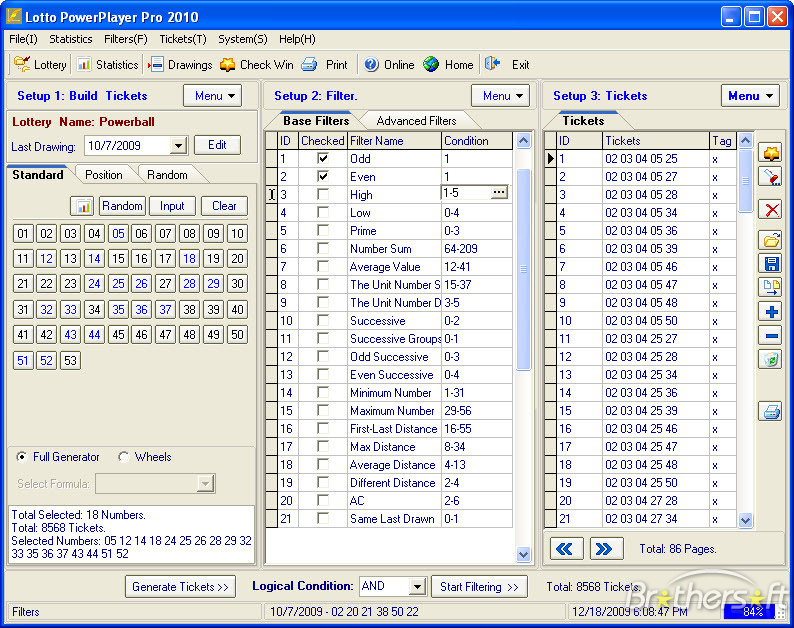This screenshot has width=794, height=628.
Task: Check the Prime filter checkbox
Action: click(x=323, y=230)
